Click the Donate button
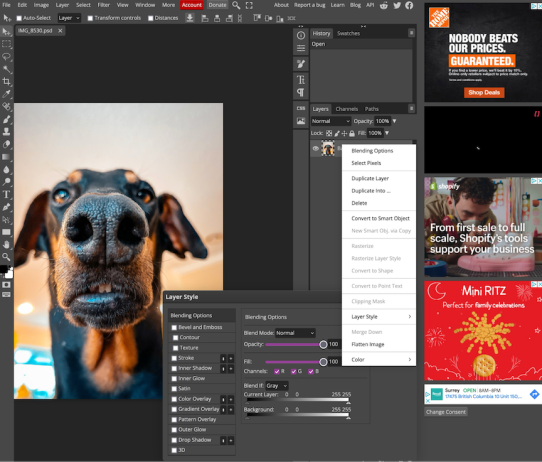Image resolution: width=542 pixels, height=462 pixels. (x=217, y=5)
